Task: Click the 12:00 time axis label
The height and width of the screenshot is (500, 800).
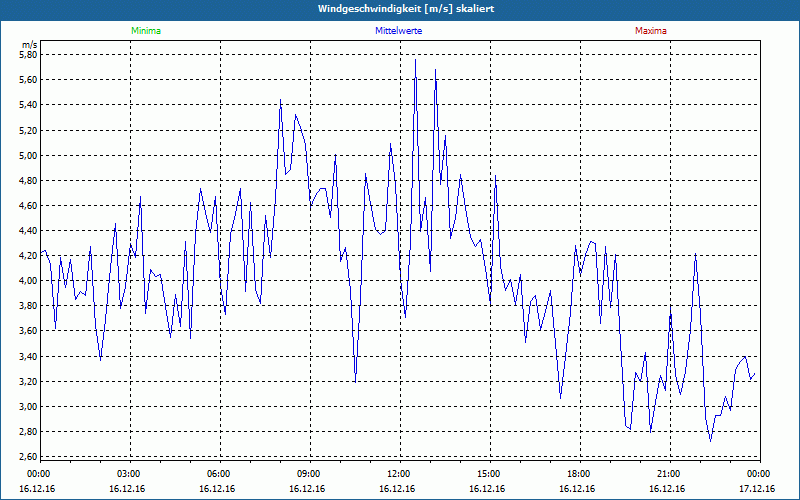Action: point(400,474)
